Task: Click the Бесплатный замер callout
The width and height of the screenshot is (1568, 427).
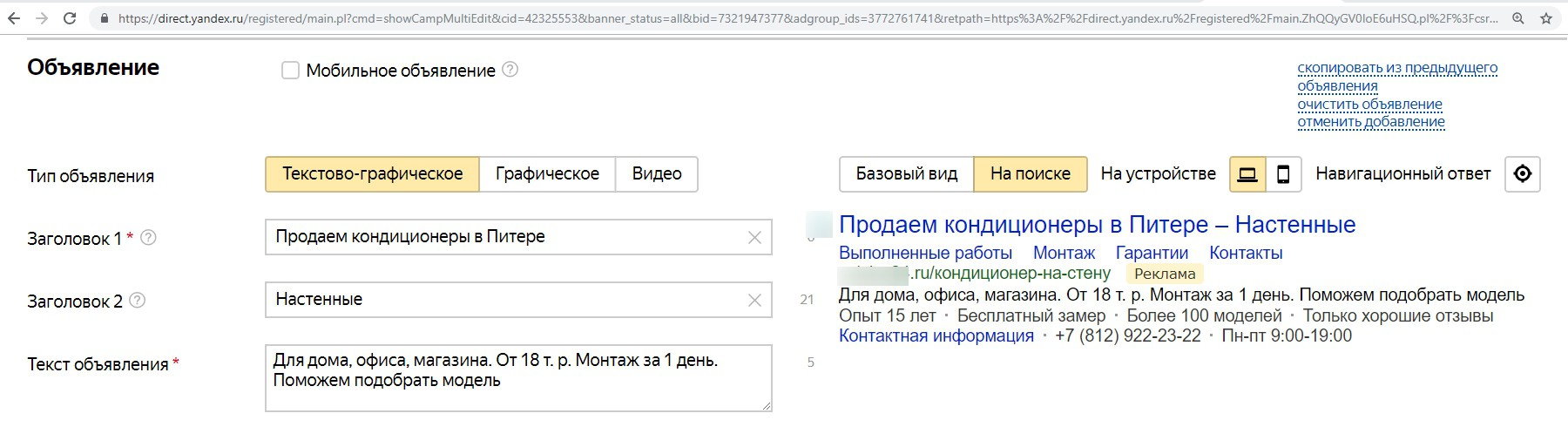Action: pos(1031,315)
